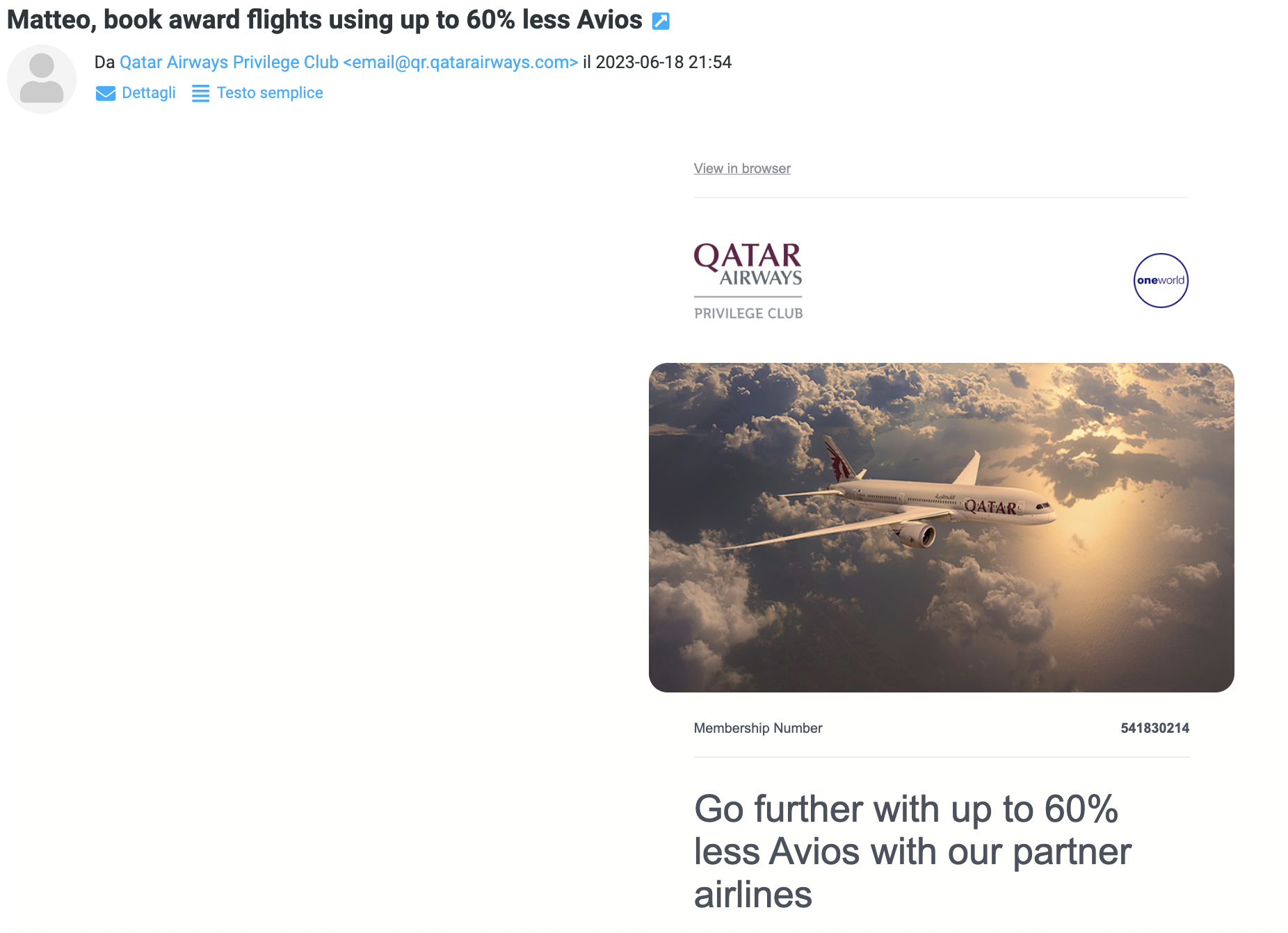Click the PRIVILEGE CLUB text under logo

(748, 314)
